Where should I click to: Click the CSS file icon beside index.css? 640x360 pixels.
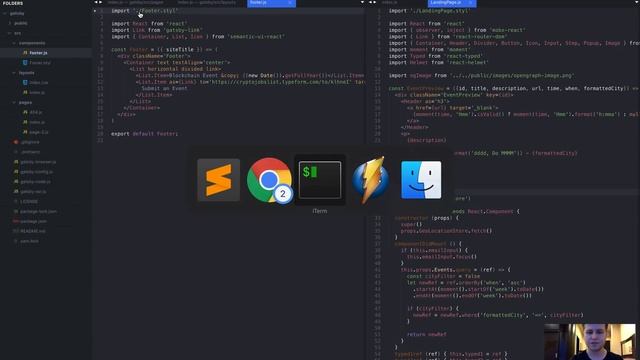[25, 82]
